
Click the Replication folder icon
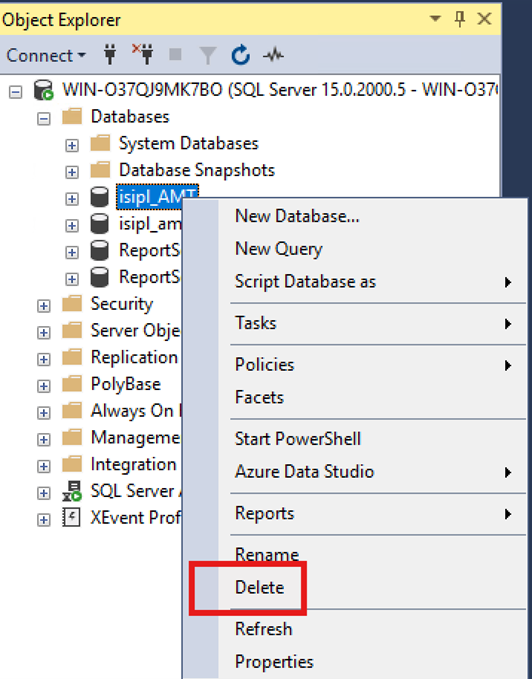[72, 357]
